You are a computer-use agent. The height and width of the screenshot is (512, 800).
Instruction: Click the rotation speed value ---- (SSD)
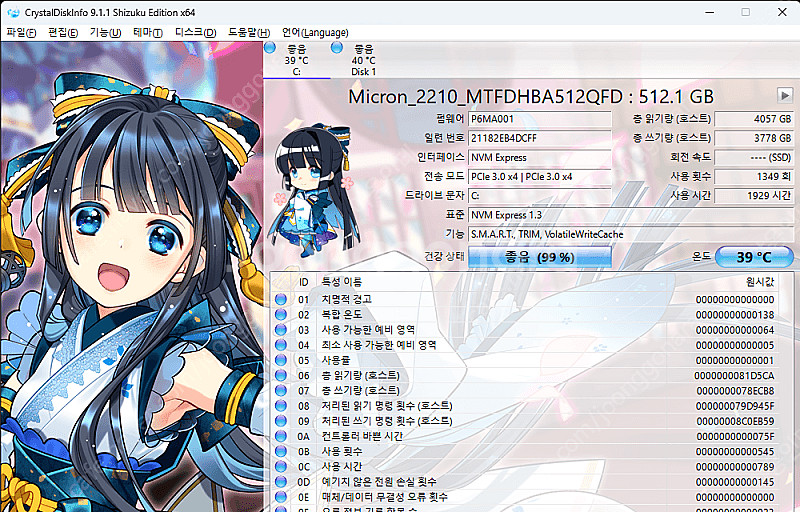pyautogui.click(x=754, y=158)
